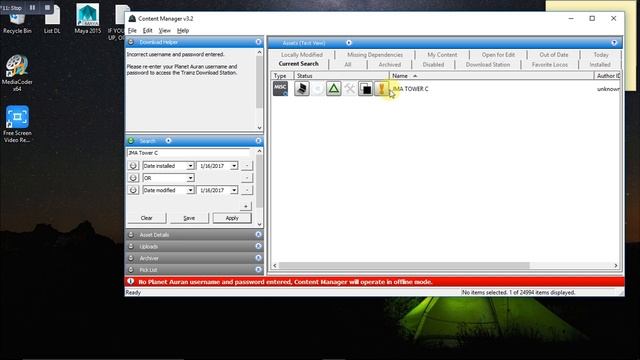Open the Help menu
640x360 pixels.
183,31
